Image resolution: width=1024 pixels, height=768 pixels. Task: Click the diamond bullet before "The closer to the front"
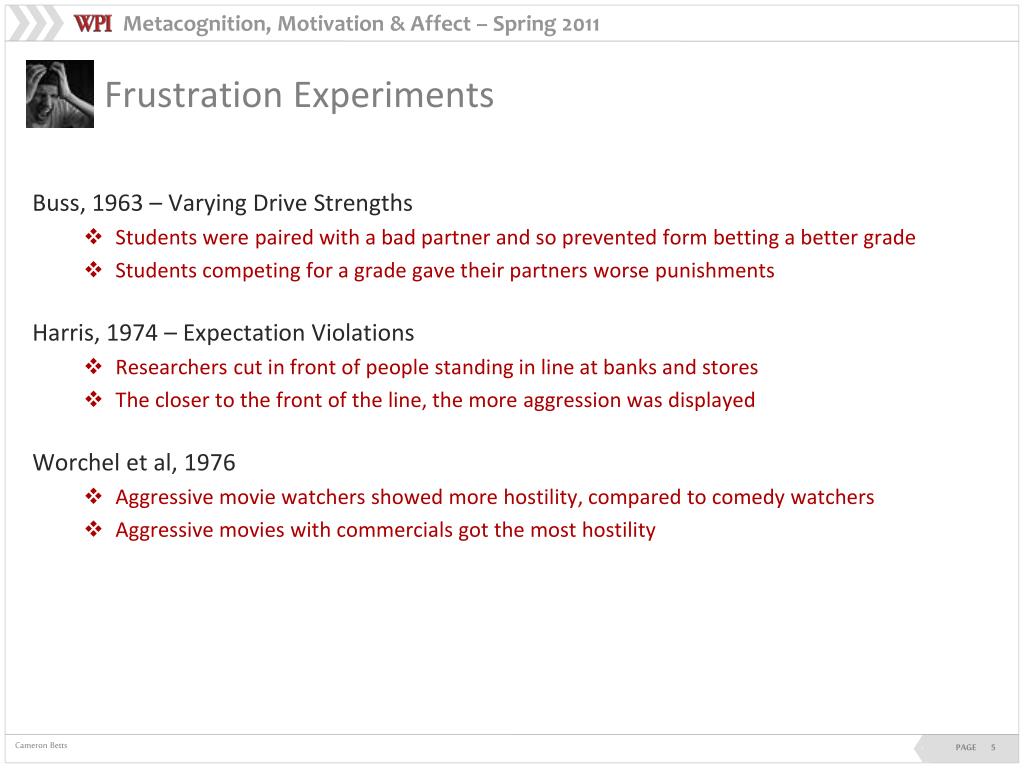94,400
